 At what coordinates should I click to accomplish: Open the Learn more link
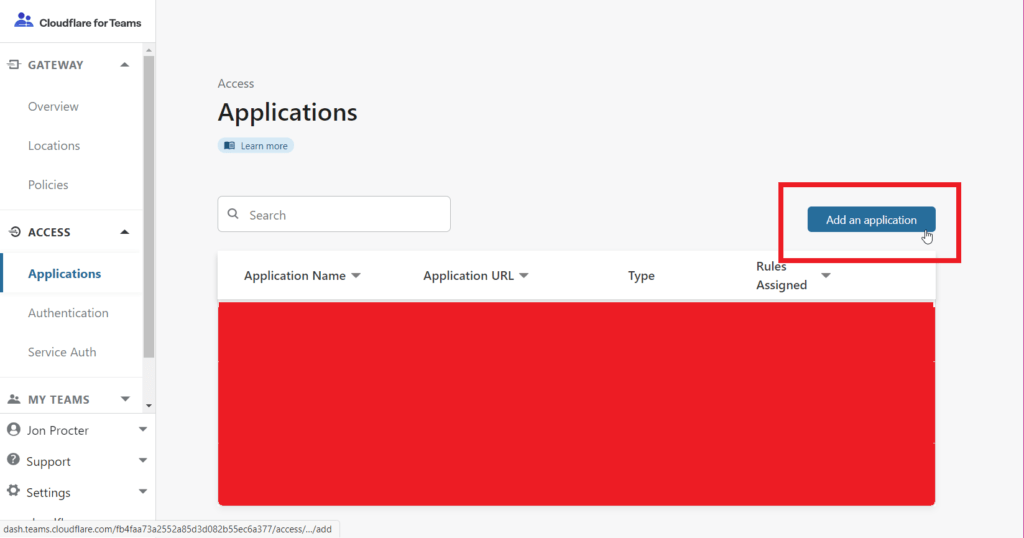pos(256,146)
